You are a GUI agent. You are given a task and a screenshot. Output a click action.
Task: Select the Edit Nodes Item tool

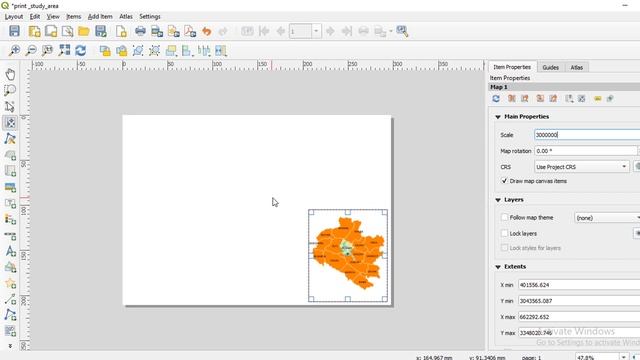tap(10, 139)
